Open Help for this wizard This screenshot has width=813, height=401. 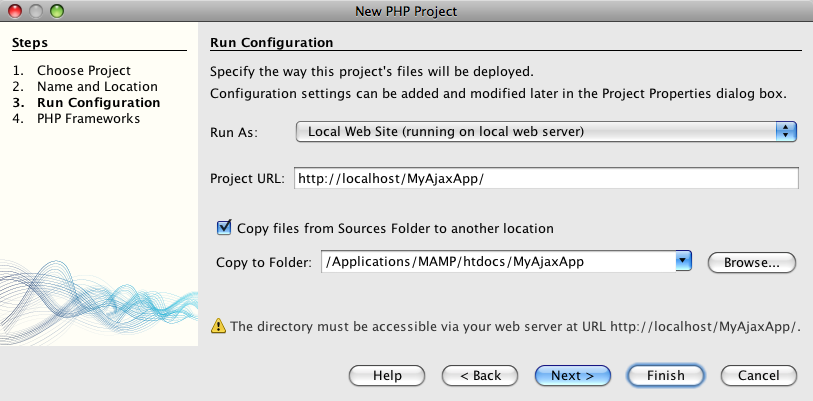(387, 376)
